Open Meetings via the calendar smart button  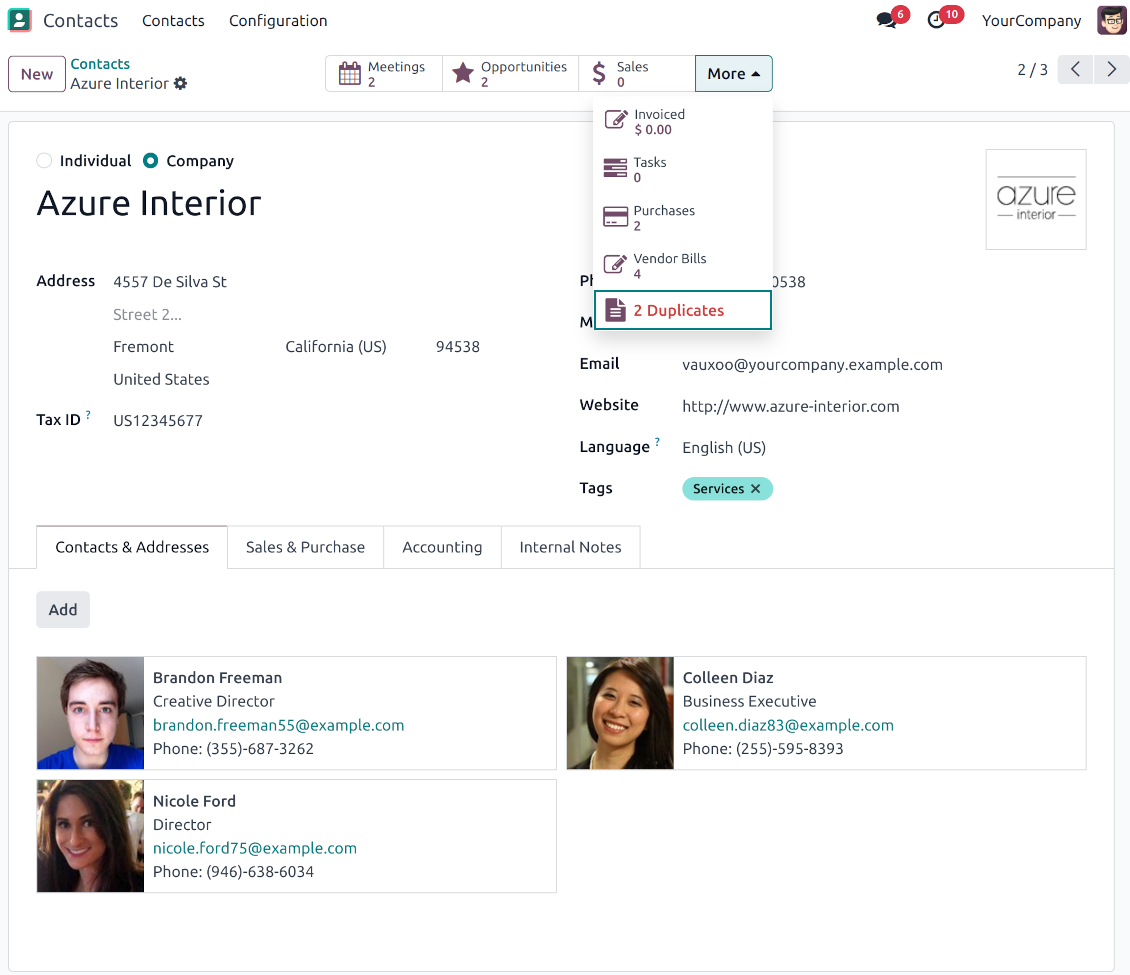pyautogui.click(x=383, y=72)
